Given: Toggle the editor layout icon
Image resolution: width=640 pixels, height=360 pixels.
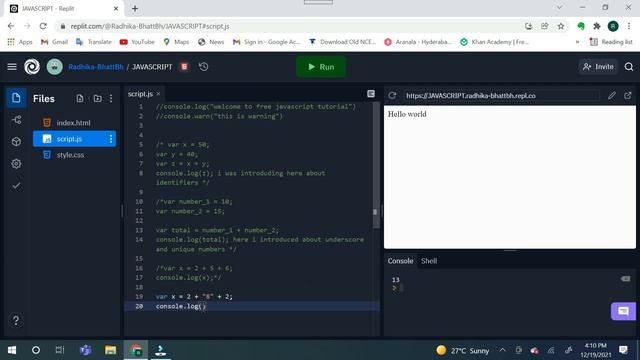Looking at the screenshot, I should tap(371, 94).
